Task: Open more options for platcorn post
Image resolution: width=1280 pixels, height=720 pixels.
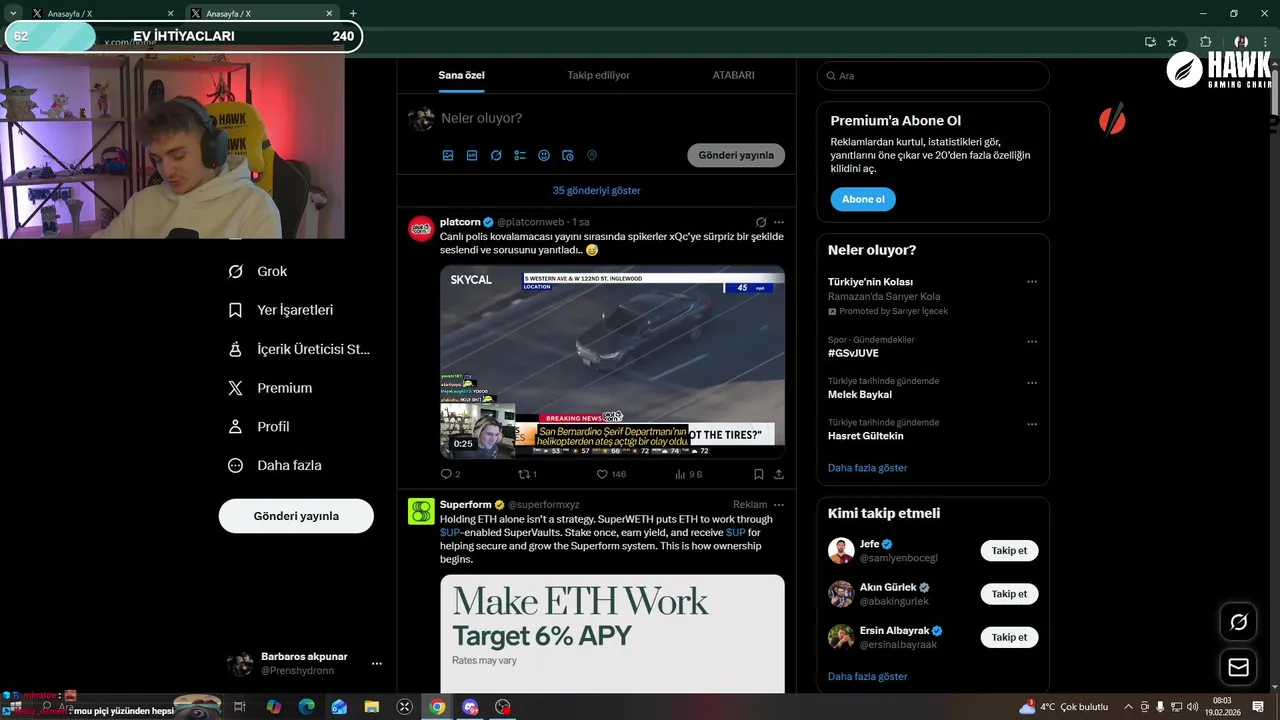Action: 779,222
